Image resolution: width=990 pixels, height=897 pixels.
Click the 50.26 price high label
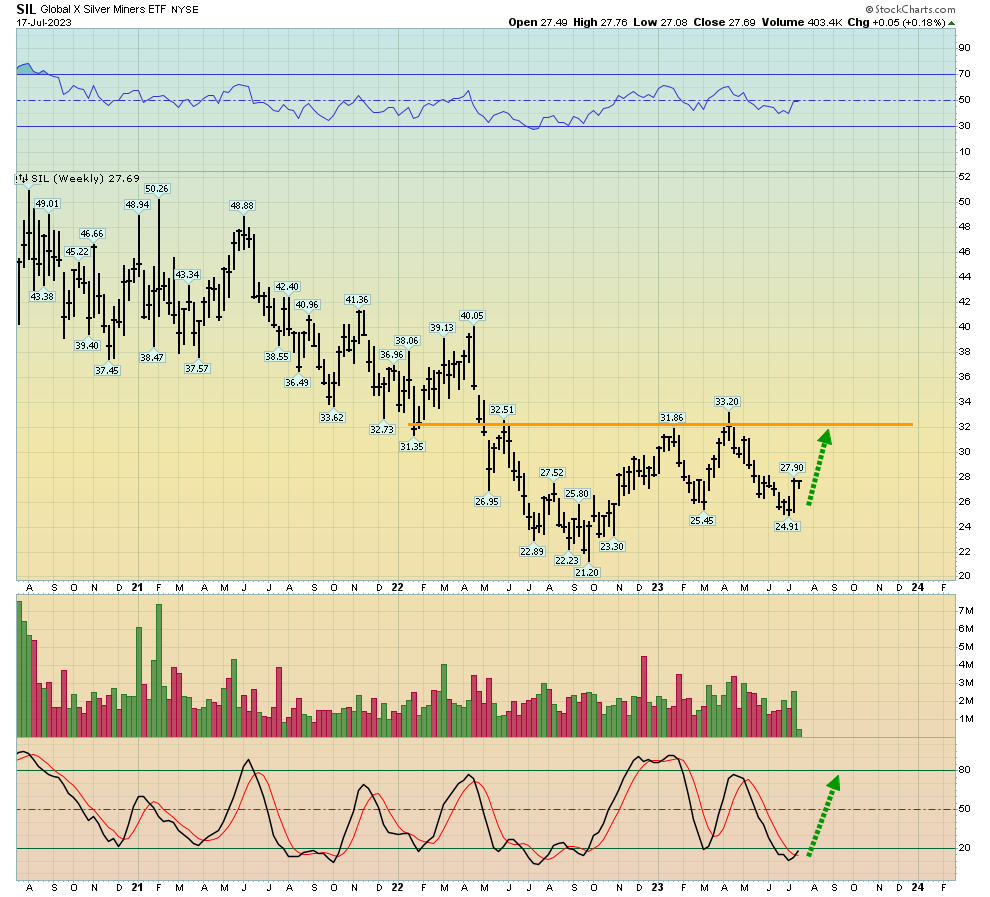coord(157,189)
